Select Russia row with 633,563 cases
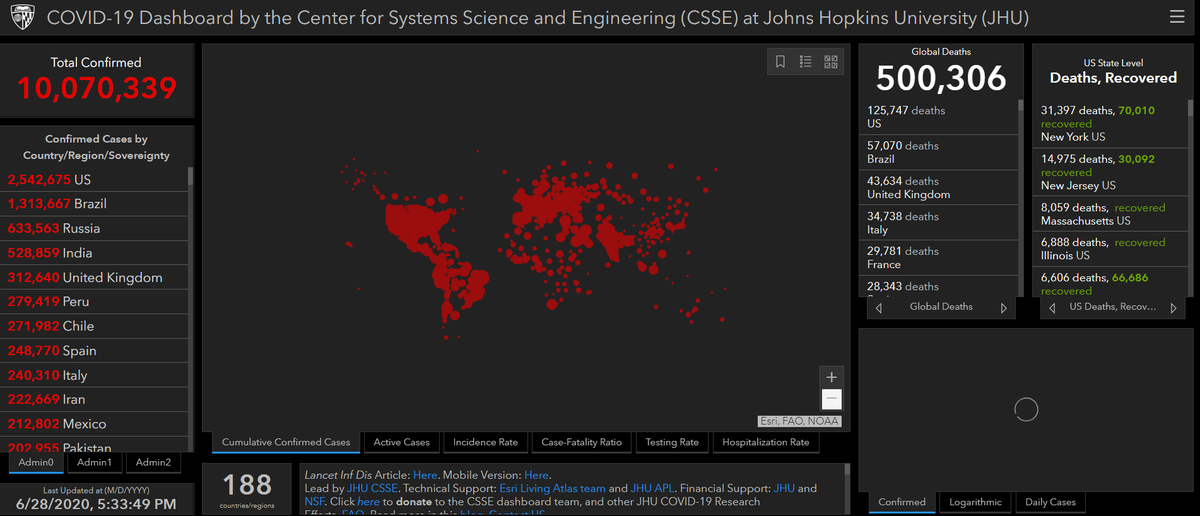Image resolution: width=1200 pixels, height=516 pixels. coord(95,228)
